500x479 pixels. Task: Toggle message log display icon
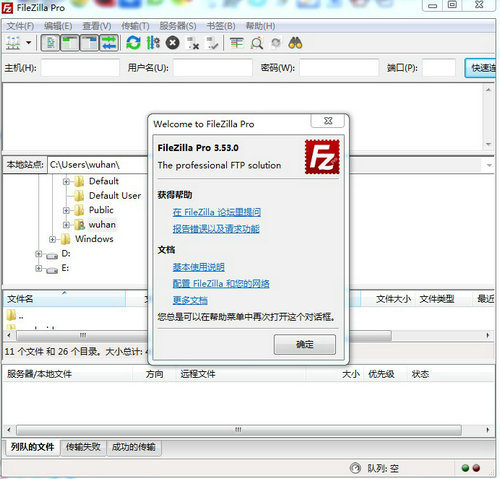click(50, 43)
